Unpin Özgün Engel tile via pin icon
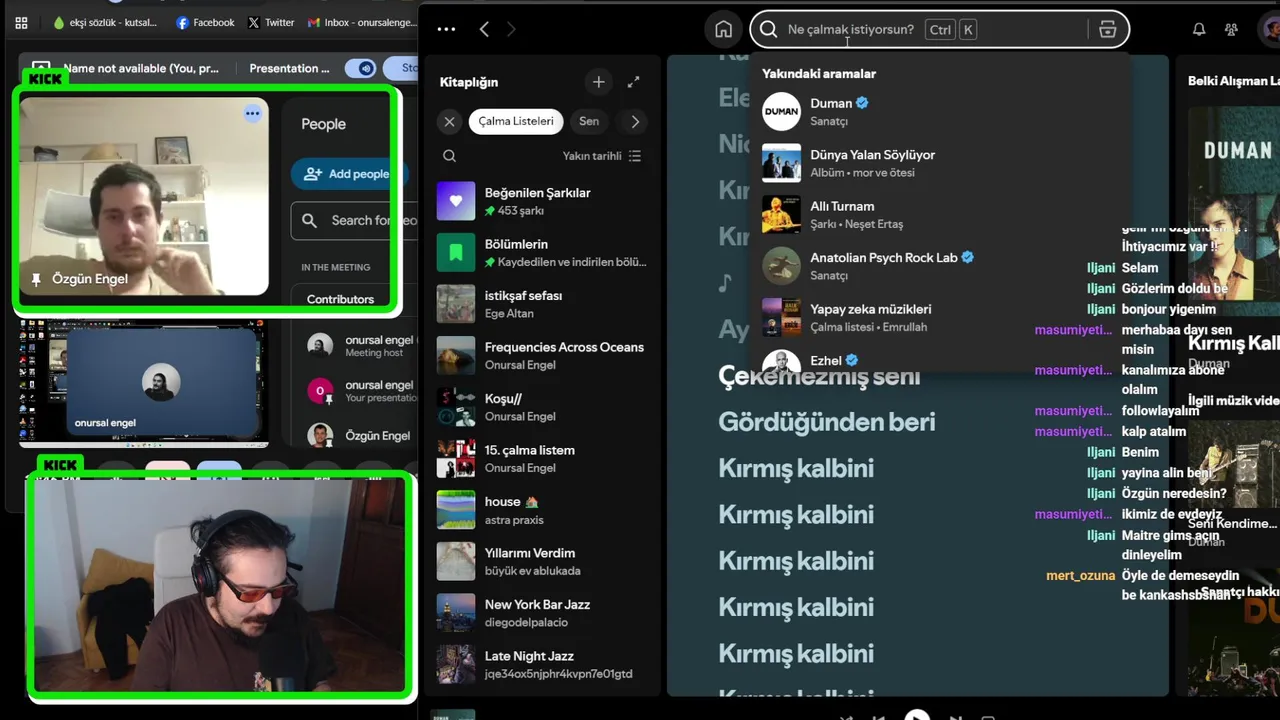 [x=36, y=279]
